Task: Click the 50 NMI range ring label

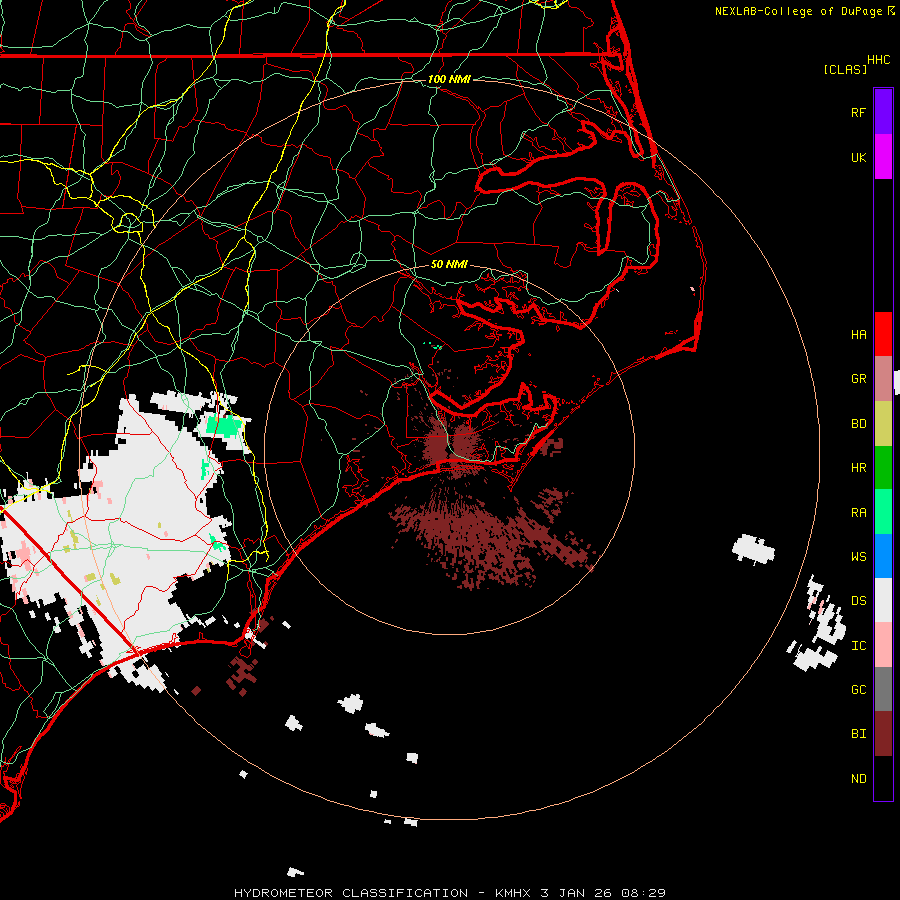Action: coord(449,264)
